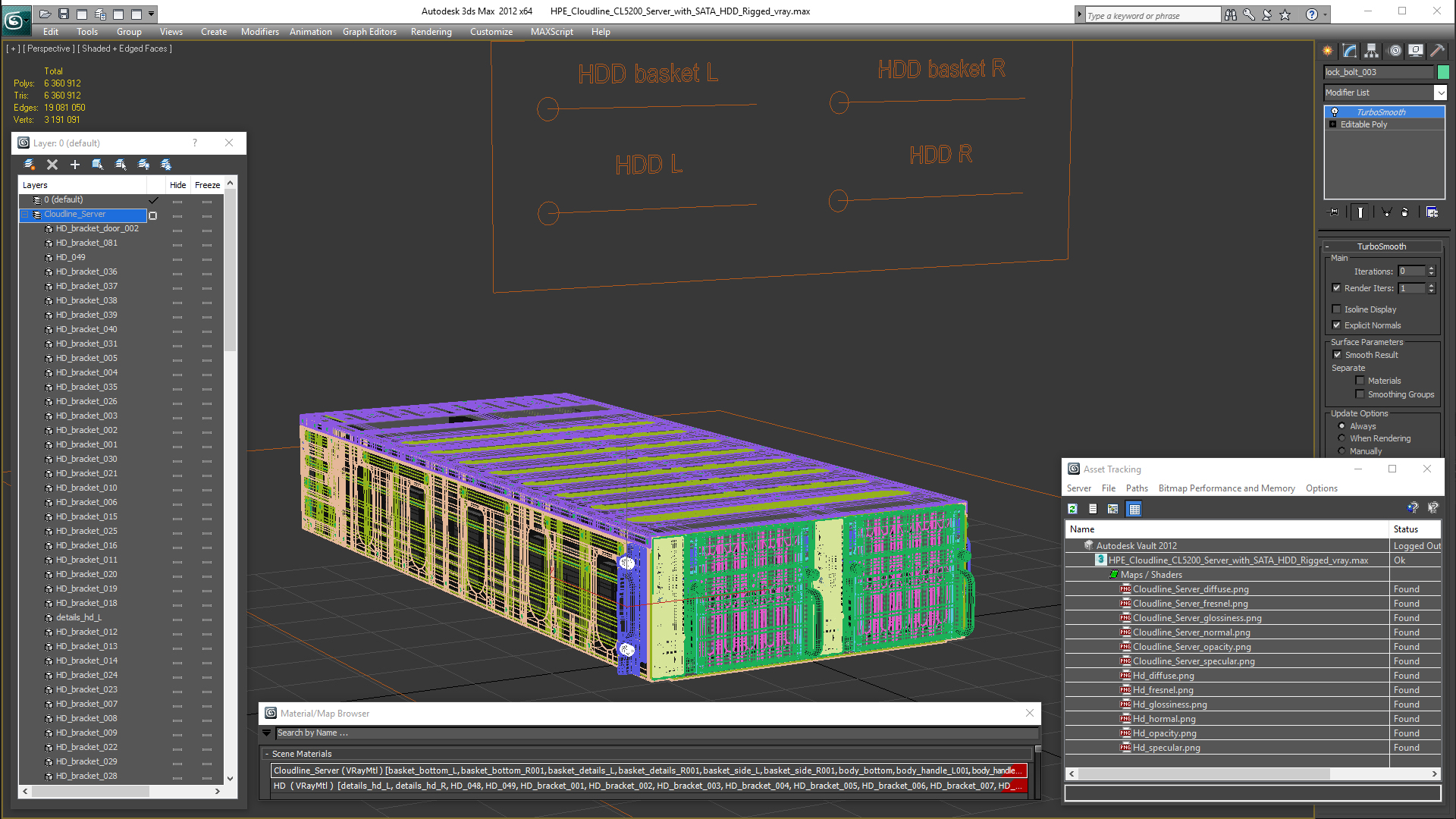Click the Tree View icon in Asset Tracking
The image size is (1456, 819).
[1113, 509]
